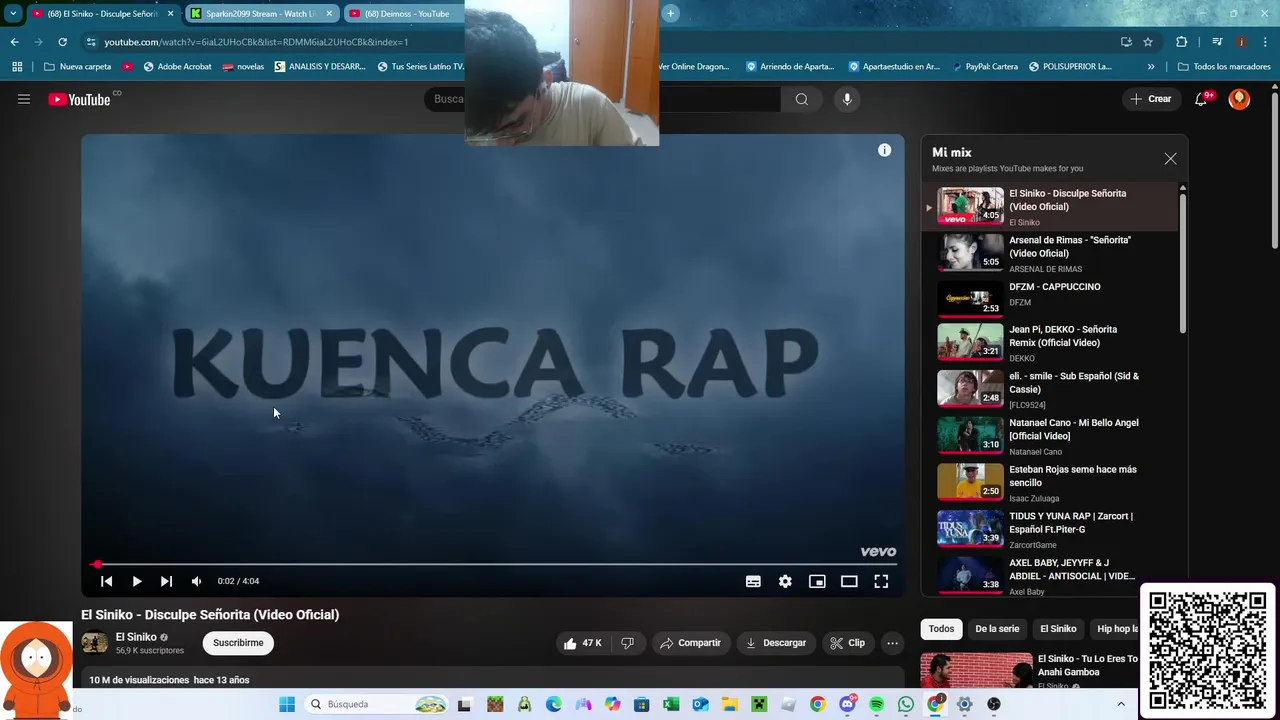Launch Spotify from the taskbar
This screenshot has height=720, width=1280.
877,704
